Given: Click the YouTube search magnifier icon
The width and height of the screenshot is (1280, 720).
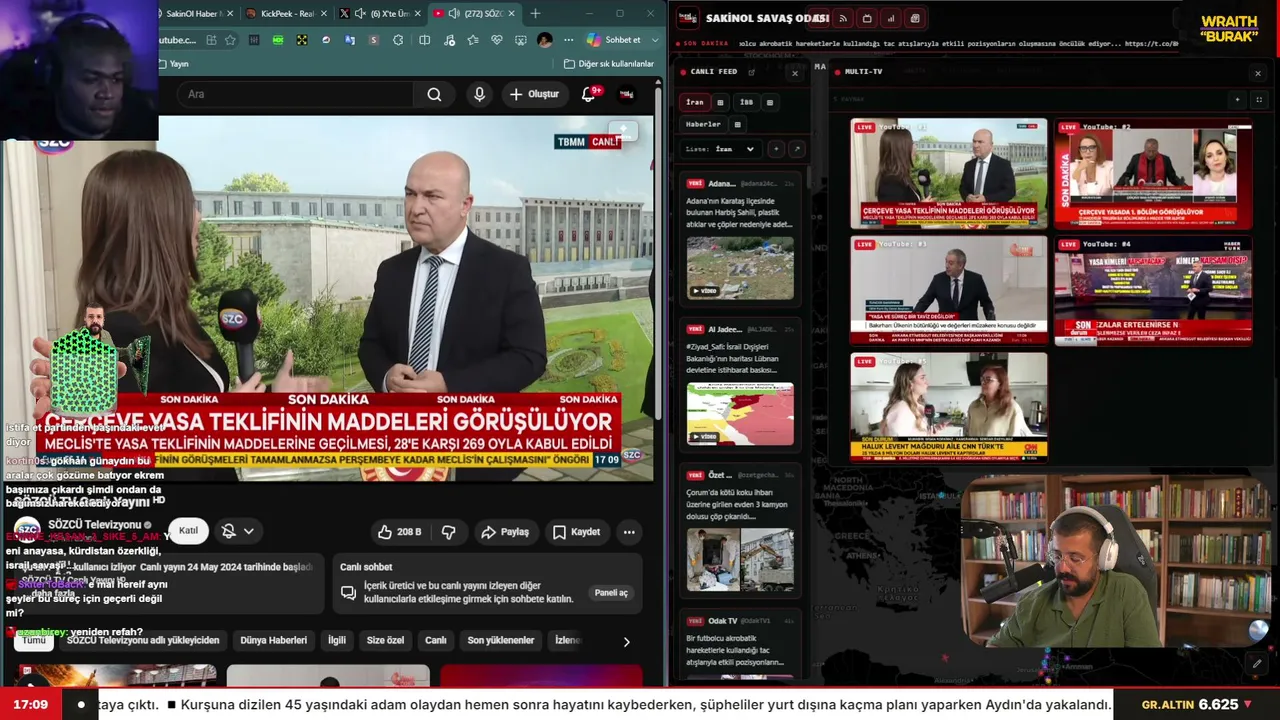Looking at the screenshot, I should click(x=434, y=94).
